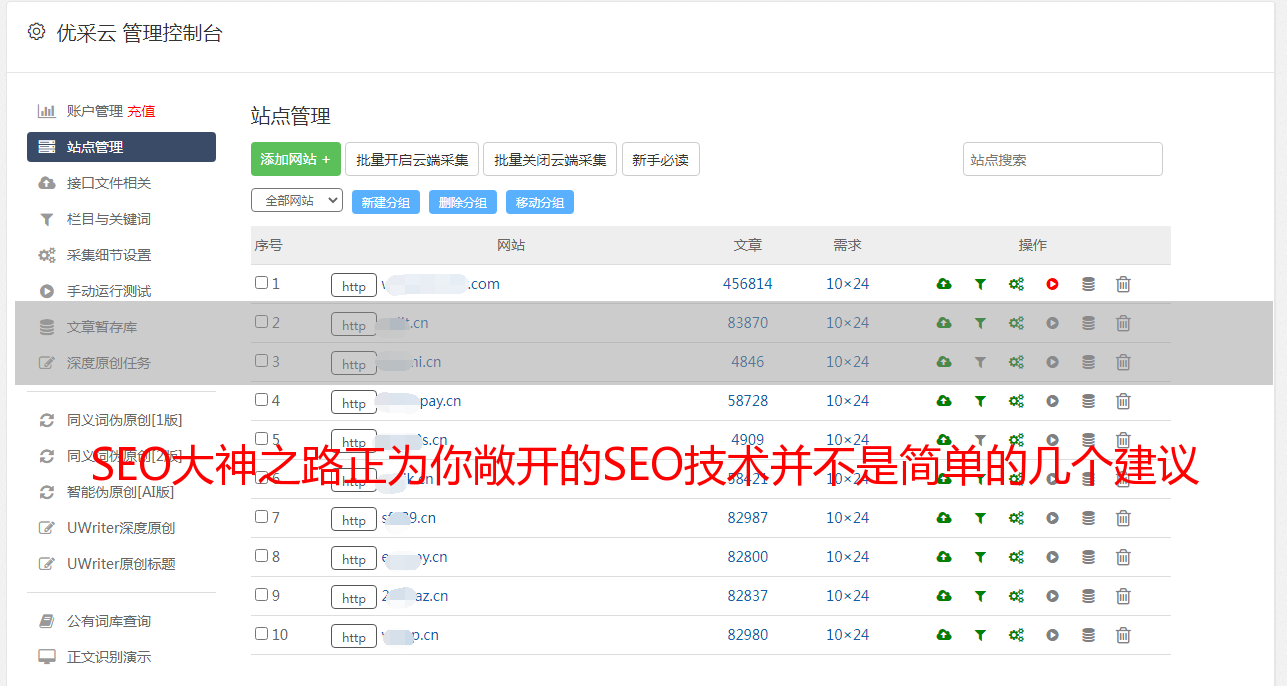Image resolution: width=1287 pixels, height=686 pixels.
Task: Open 账户管理 in the sidebar
Action: pyautogui.click(x=94, y=111)
